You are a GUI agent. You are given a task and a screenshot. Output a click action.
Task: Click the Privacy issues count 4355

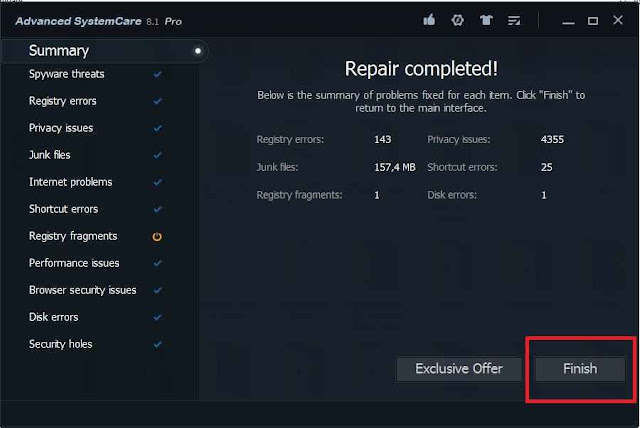click(x=552, y=140)
